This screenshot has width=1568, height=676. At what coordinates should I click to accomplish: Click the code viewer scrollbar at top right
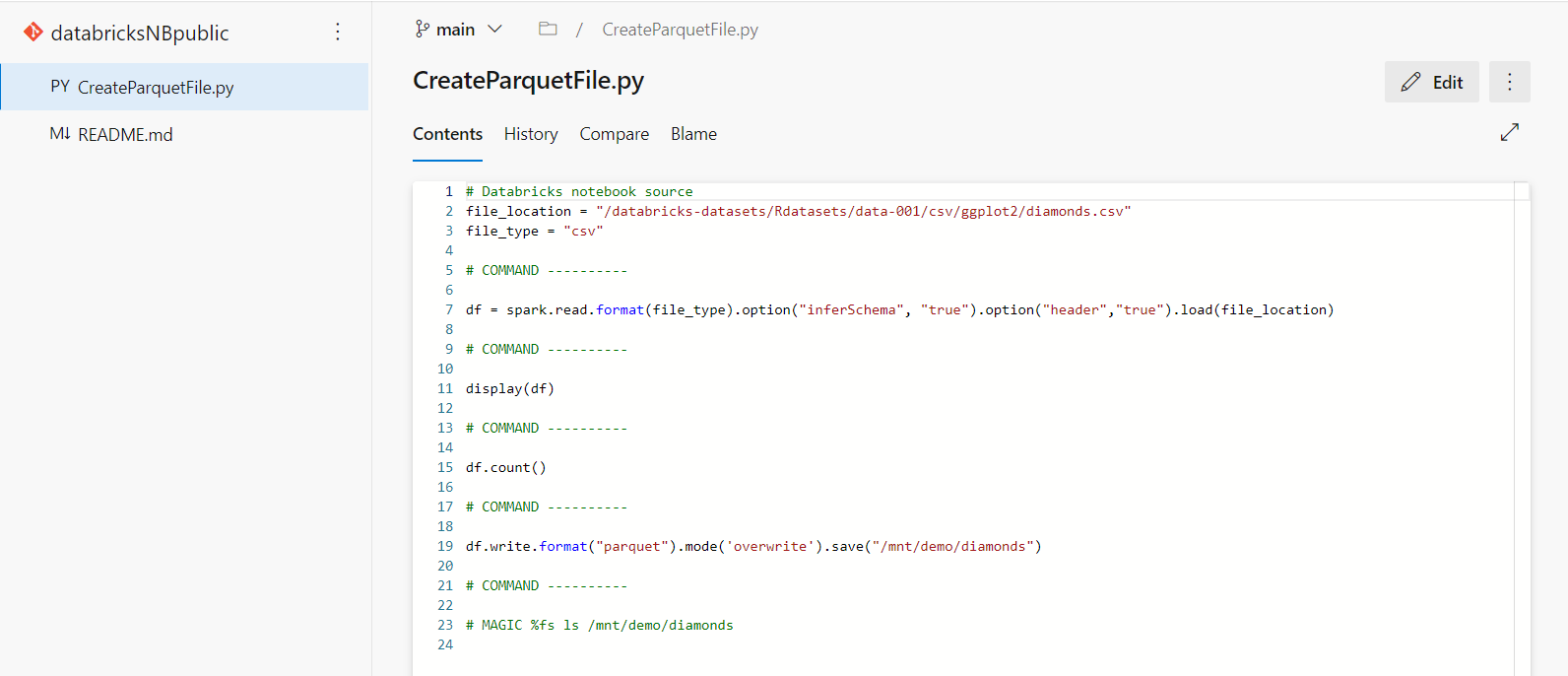[x=1522, y=191]
